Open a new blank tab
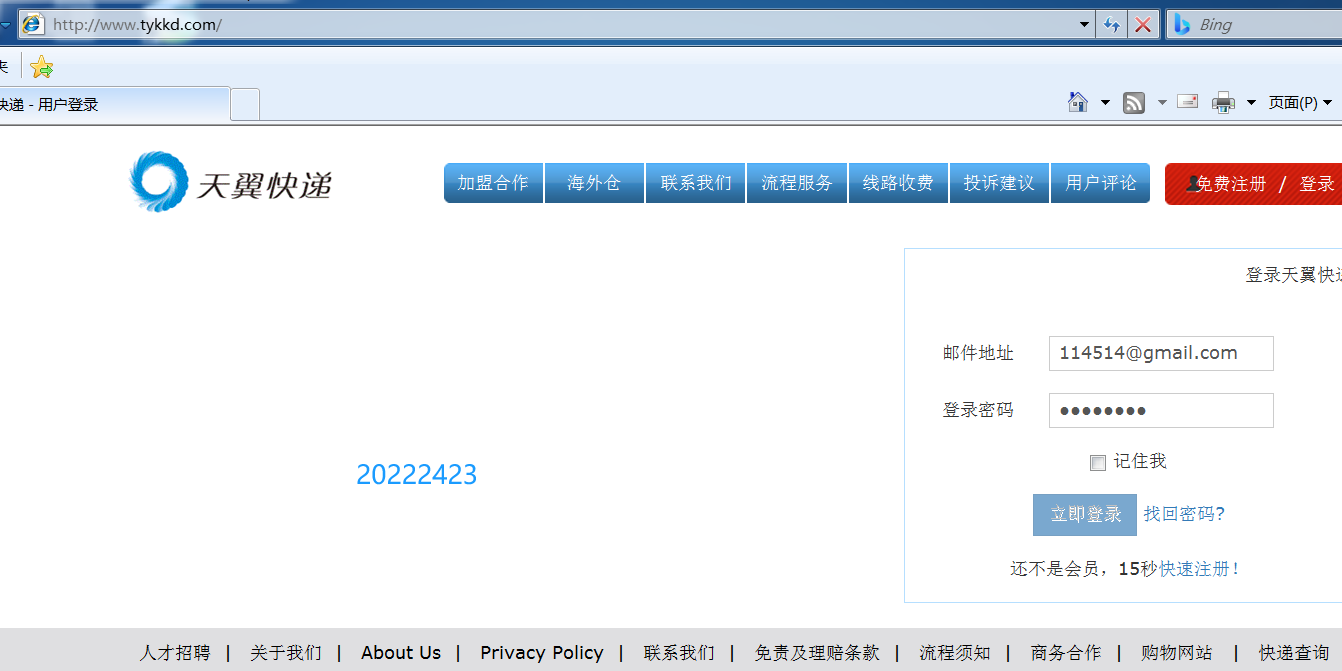1342x671 pixels. click(x=245, y=104)
